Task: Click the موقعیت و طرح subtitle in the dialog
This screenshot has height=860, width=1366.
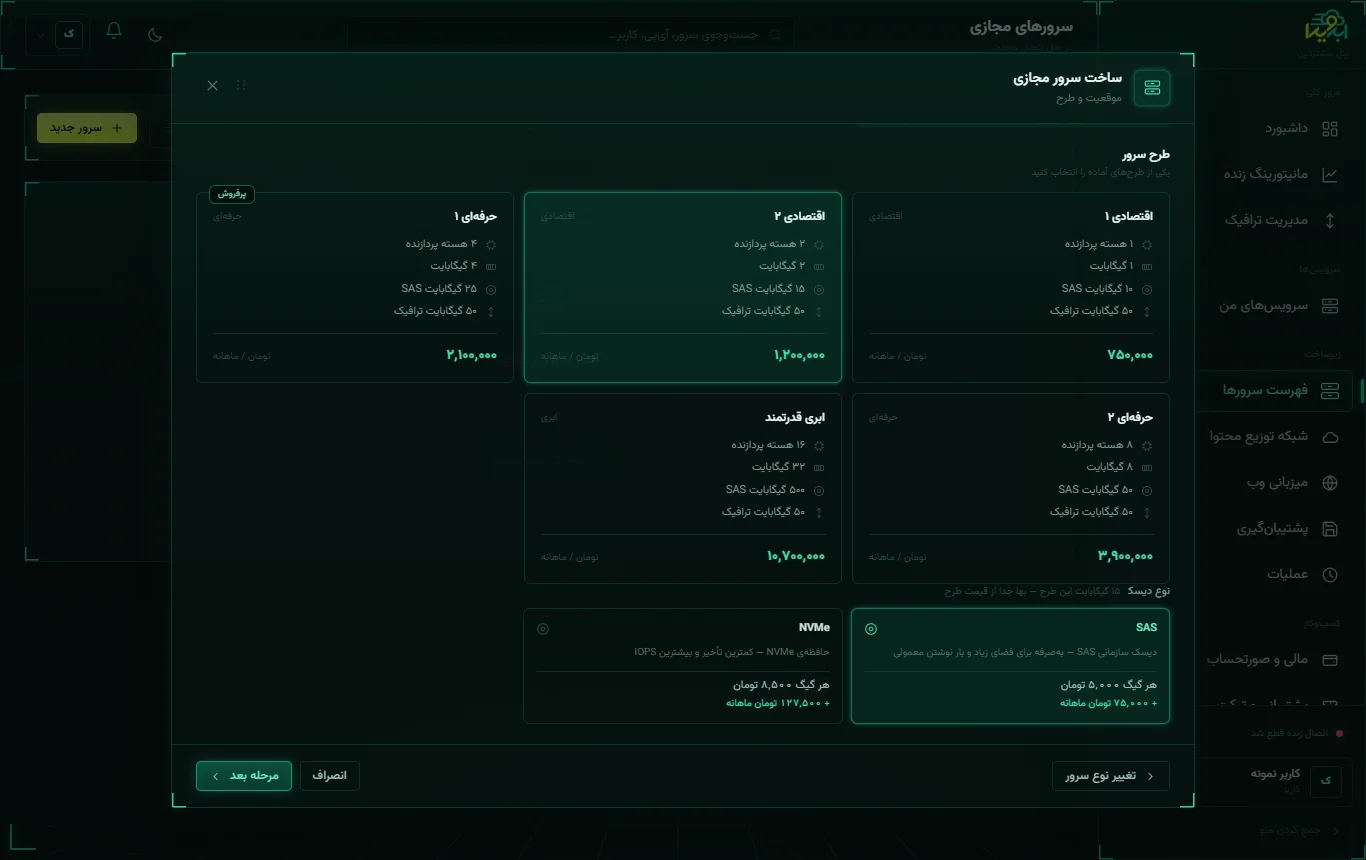Action: [x=1089, y=98]
